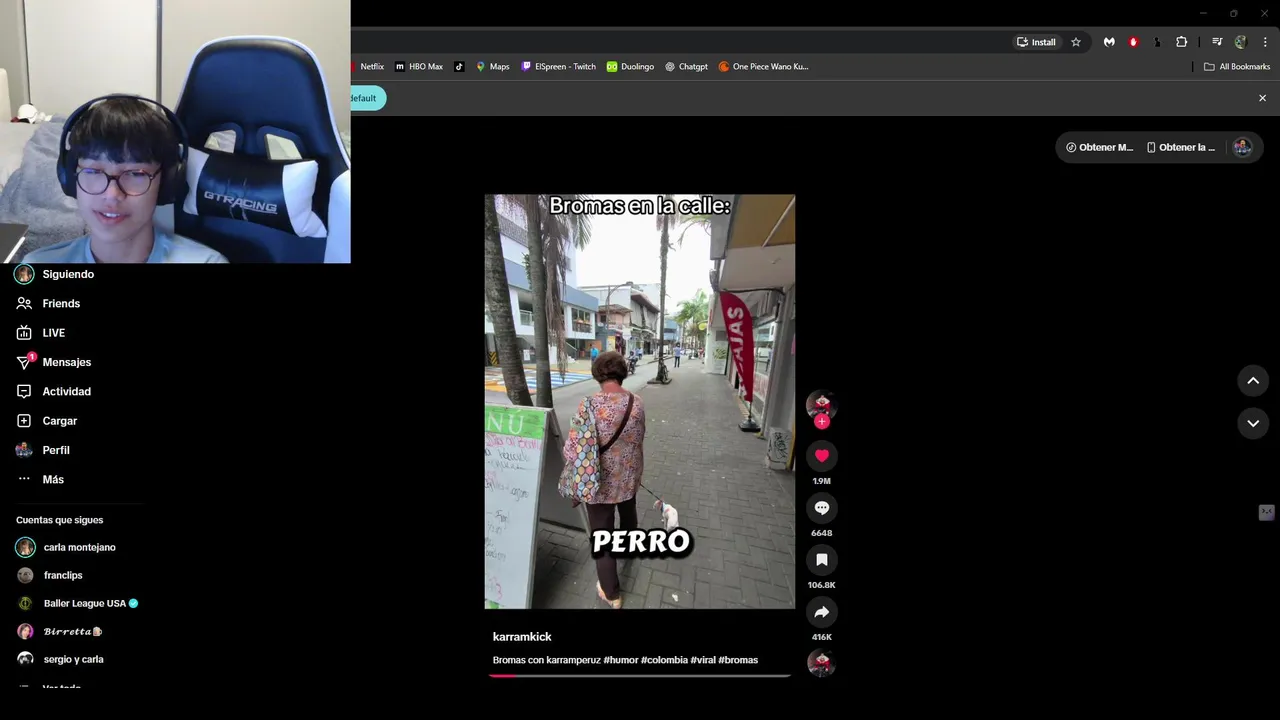
Task: Go to next video with down arrow
Action: [x=1253, y=424]
